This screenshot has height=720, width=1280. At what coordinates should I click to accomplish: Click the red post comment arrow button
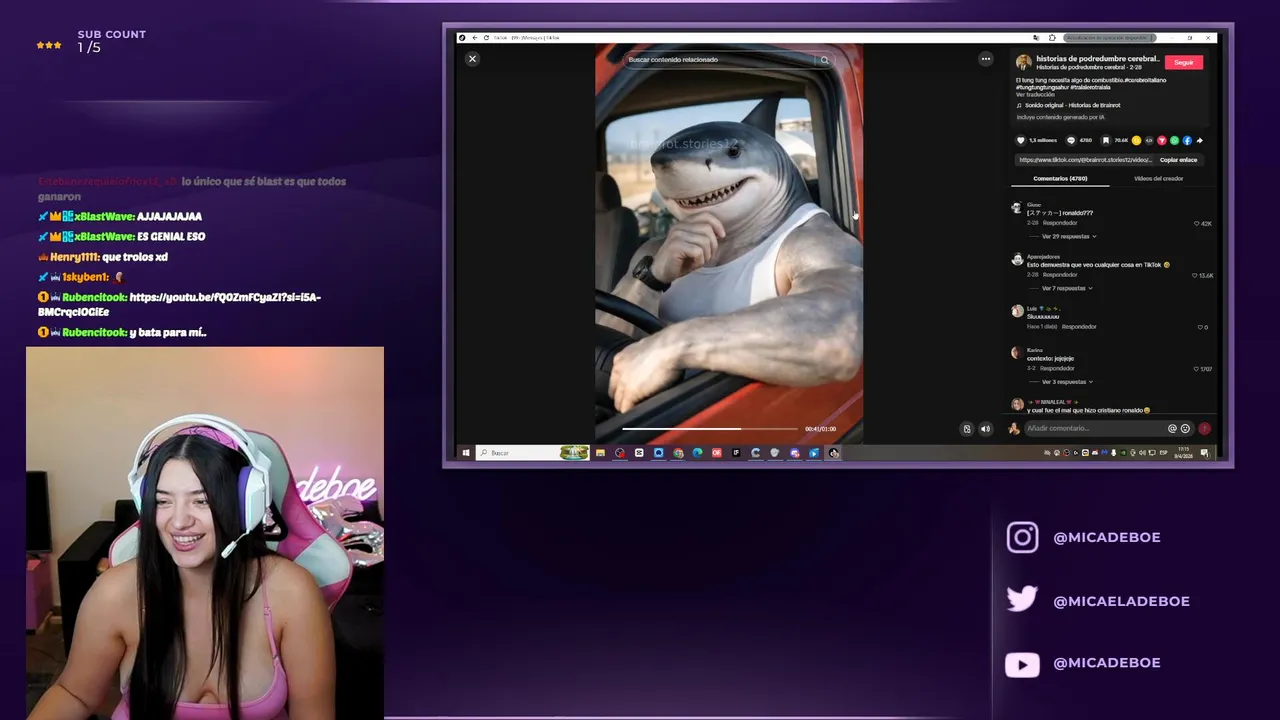point(1204,428)
